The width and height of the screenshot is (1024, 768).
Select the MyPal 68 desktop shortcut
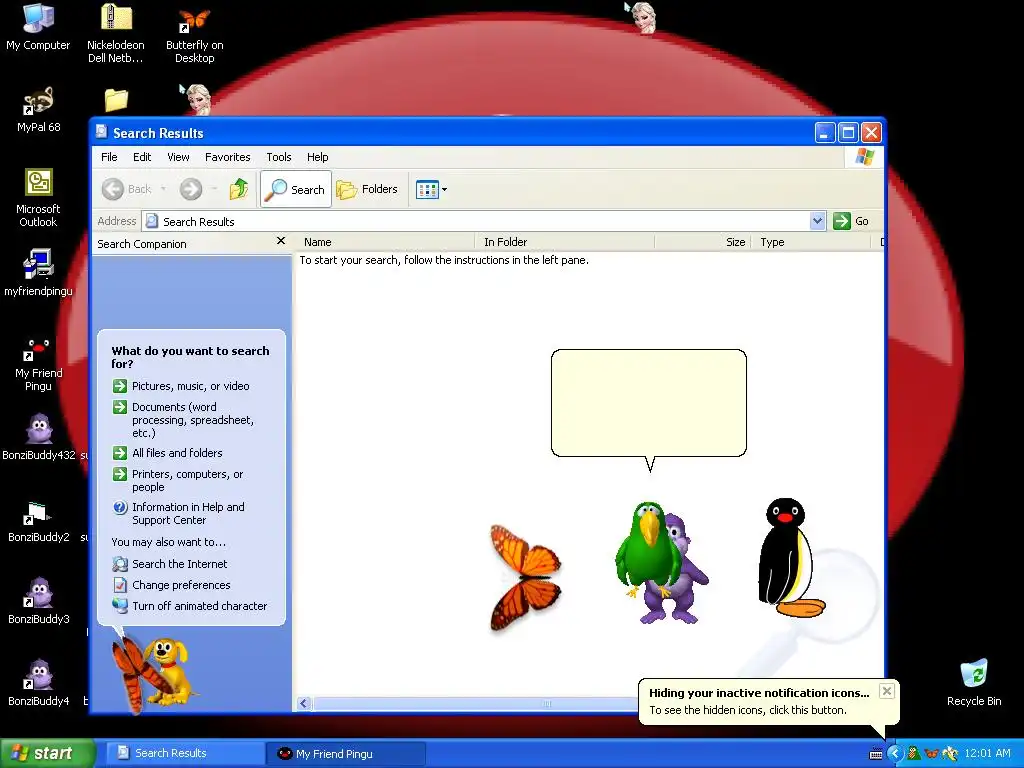(39, 110)
